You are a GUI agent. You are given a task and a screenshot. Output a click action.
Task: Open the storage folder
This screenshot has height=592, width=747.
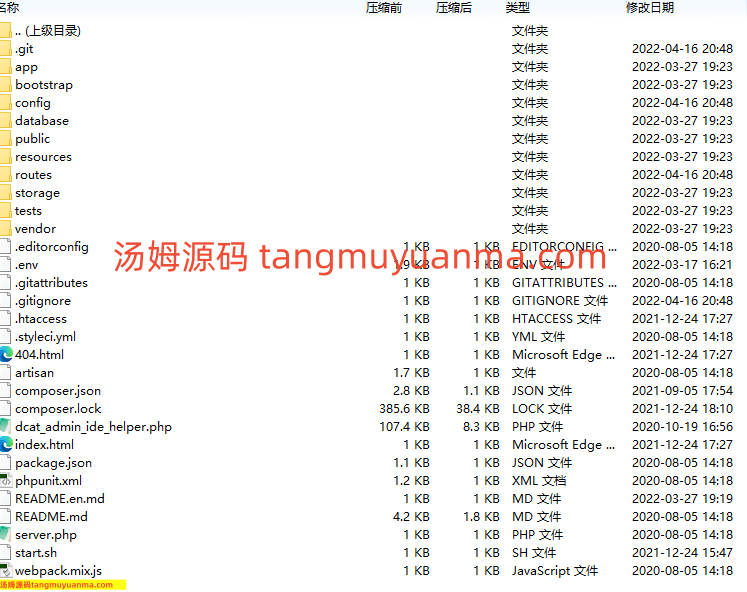coord(37,193)
